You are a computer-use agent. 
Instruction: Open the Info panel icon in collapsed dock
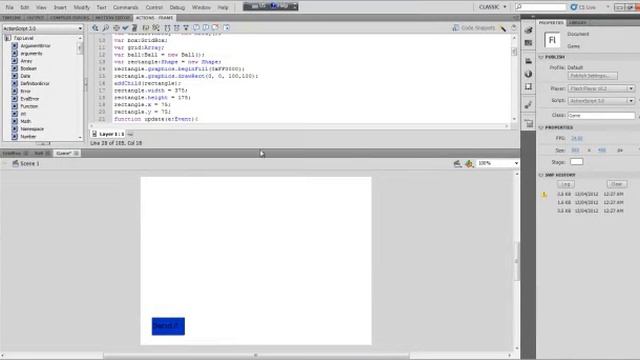(528, 74)
